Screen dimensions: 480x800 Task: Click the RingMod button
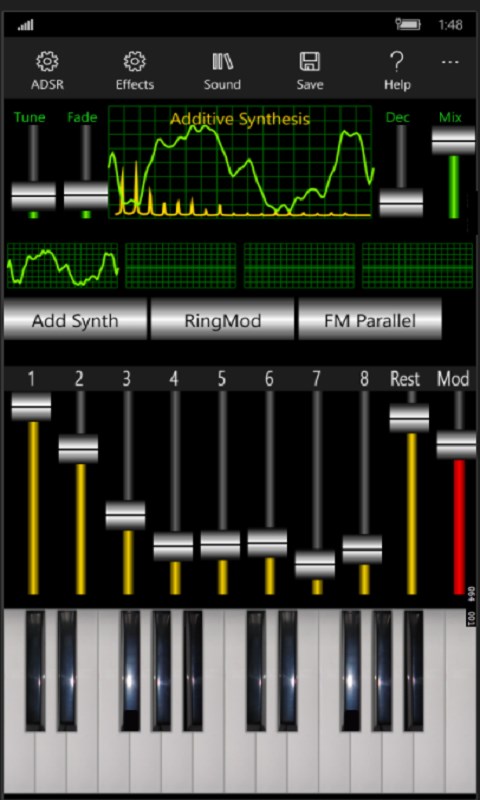click(222, 320)
